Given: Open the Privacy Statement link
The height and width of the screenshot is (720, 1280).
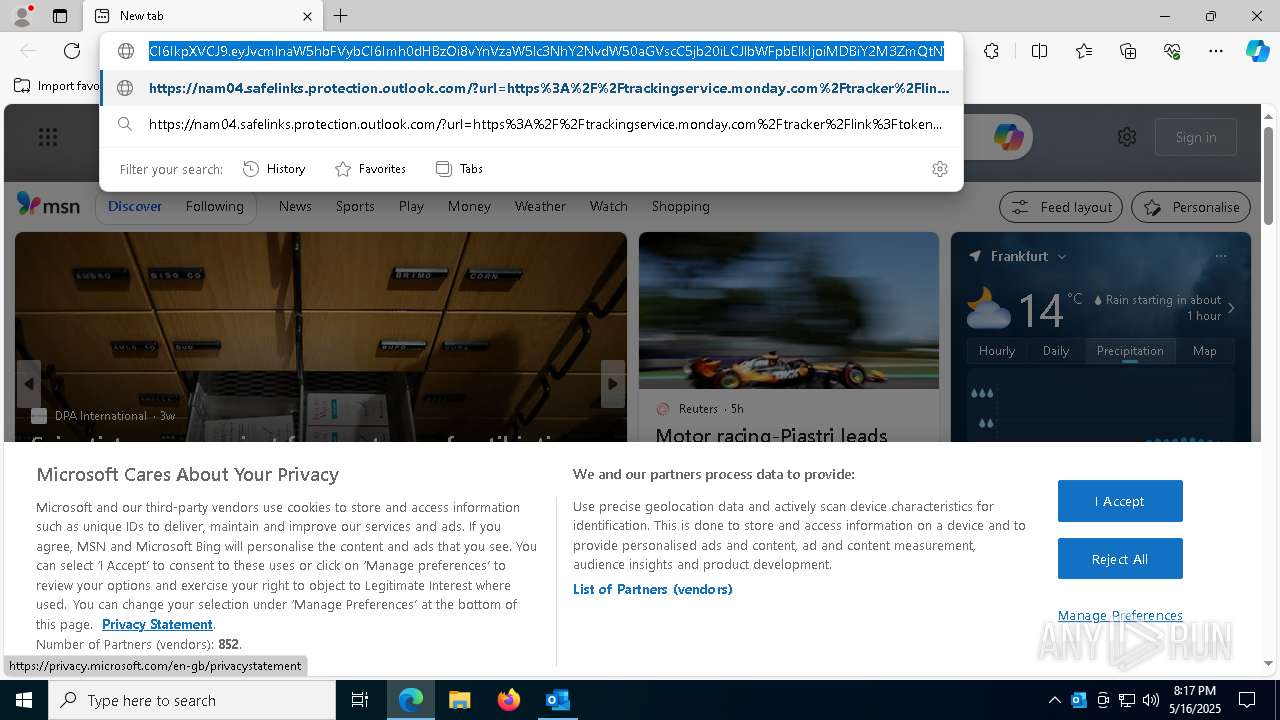Looking at the screenshot, I should (157, 624).
